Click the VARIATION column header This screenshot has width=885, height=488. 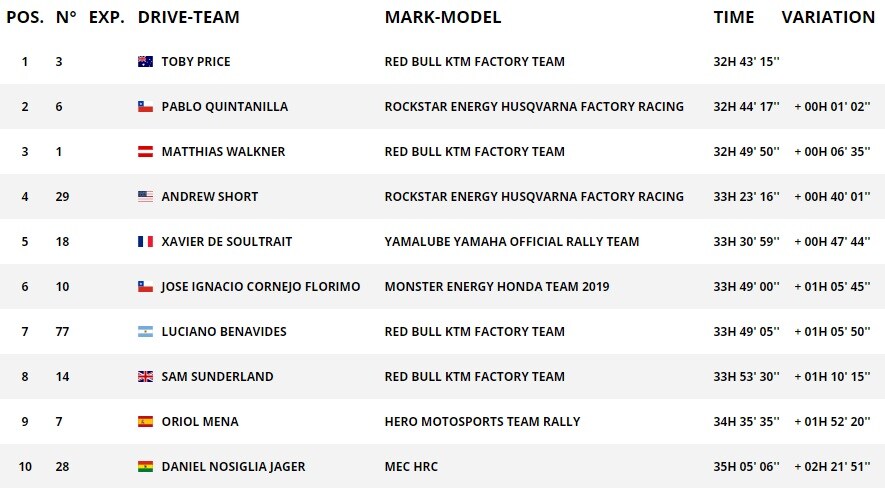point(828,17)
